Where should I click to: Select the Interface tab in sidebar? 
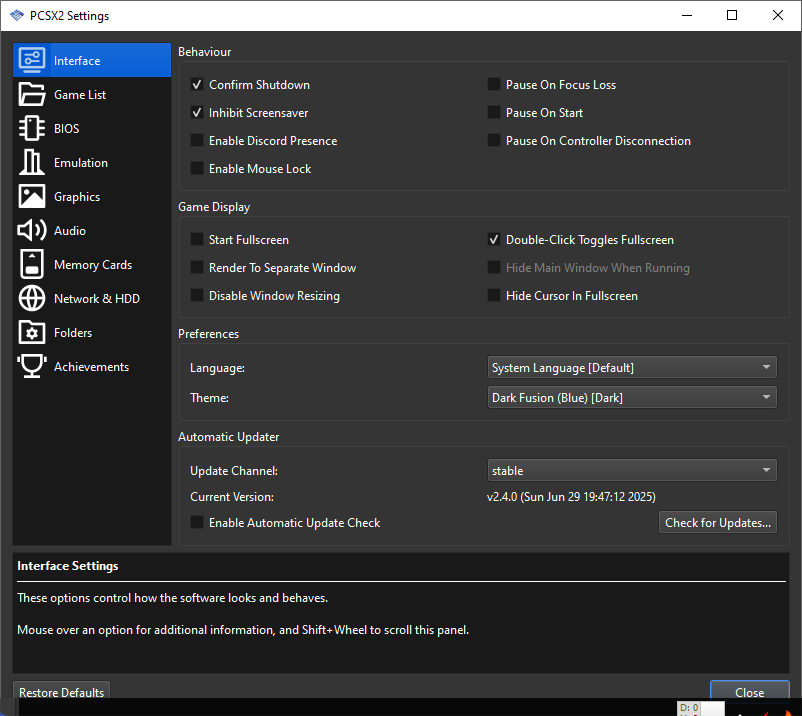[x=91, y=61]
